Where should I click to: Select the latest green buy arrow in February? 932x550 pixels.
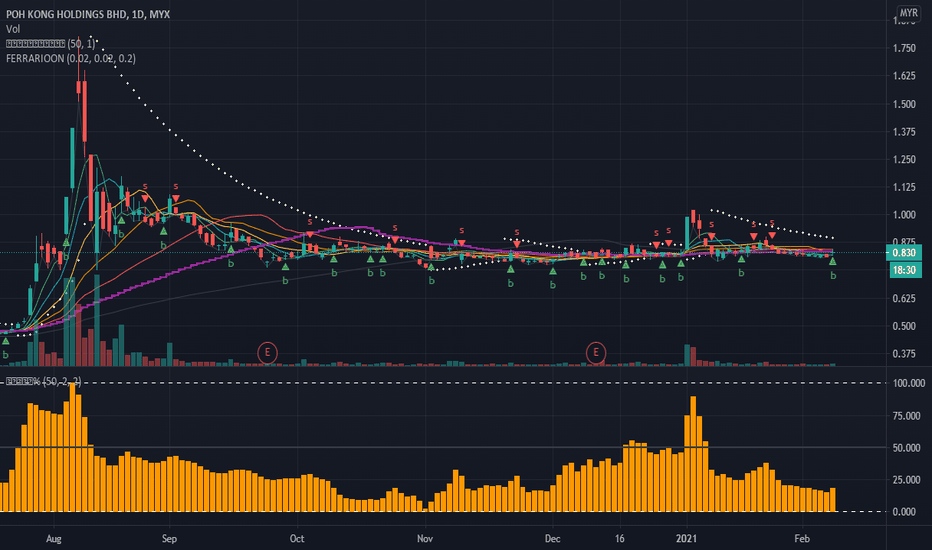(833, 261)
